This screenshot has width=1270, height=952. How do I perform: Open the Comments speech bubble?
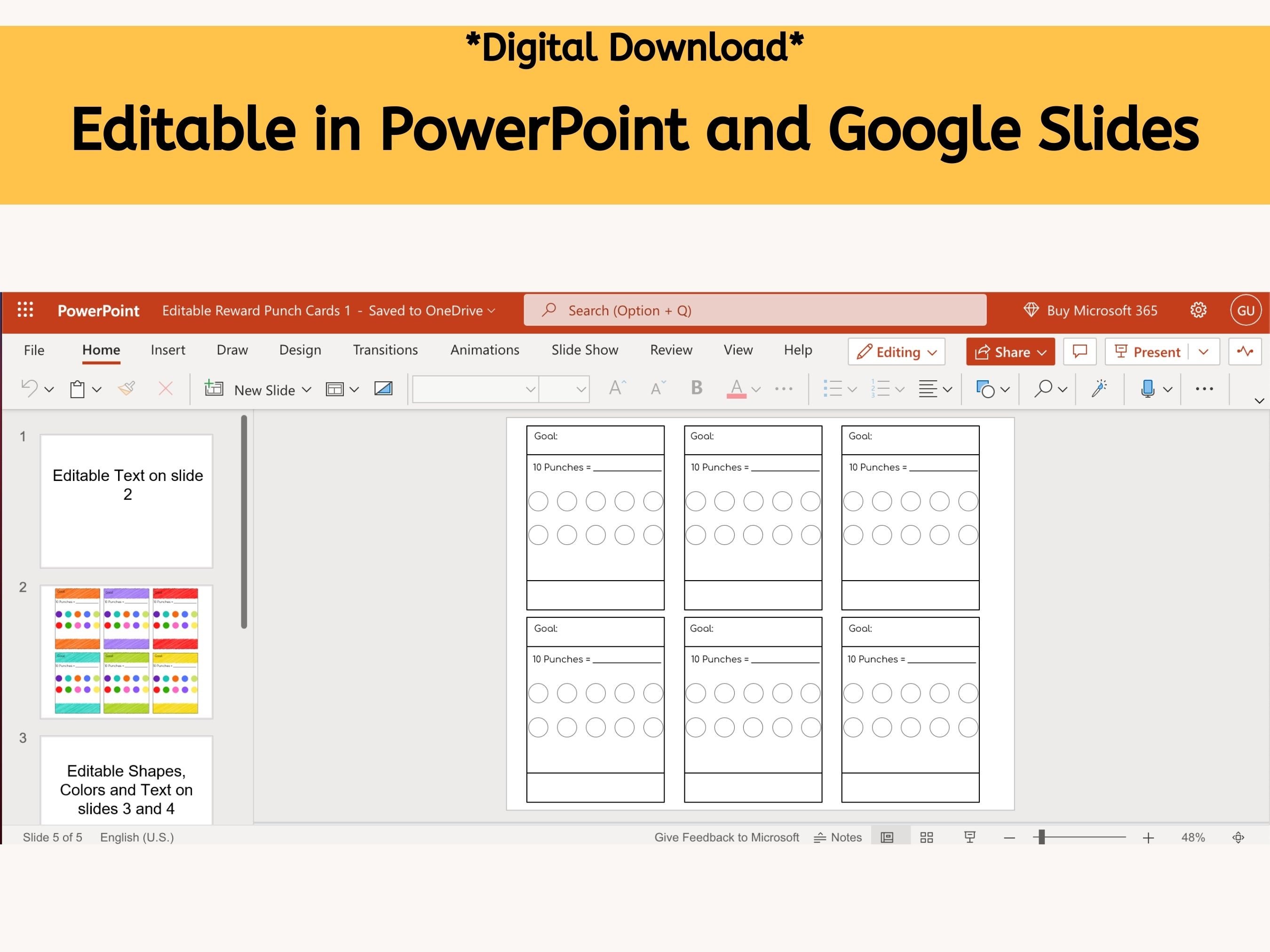1080,351
